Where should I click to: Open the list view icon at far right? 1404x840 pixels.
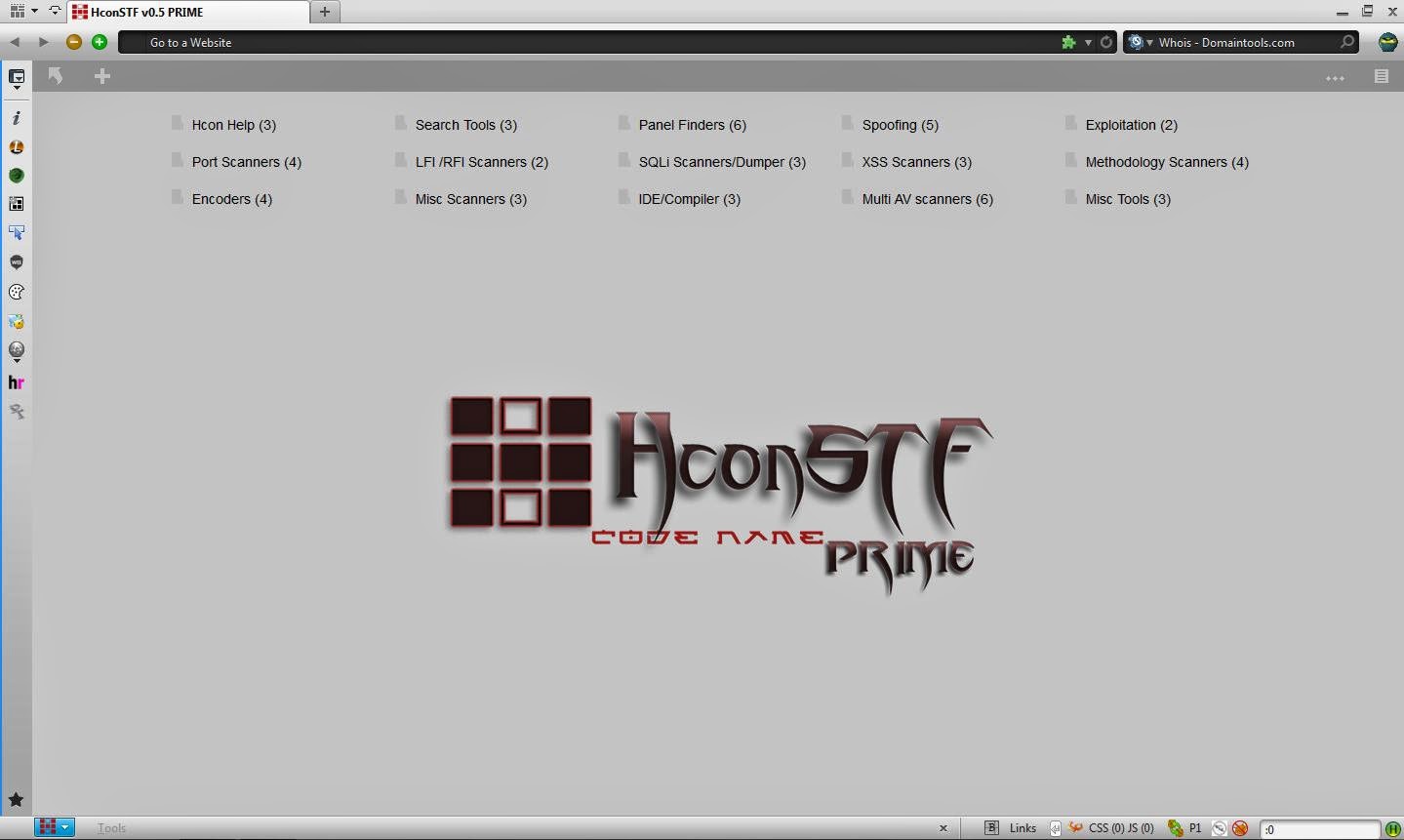click(x=1381, y=76)
